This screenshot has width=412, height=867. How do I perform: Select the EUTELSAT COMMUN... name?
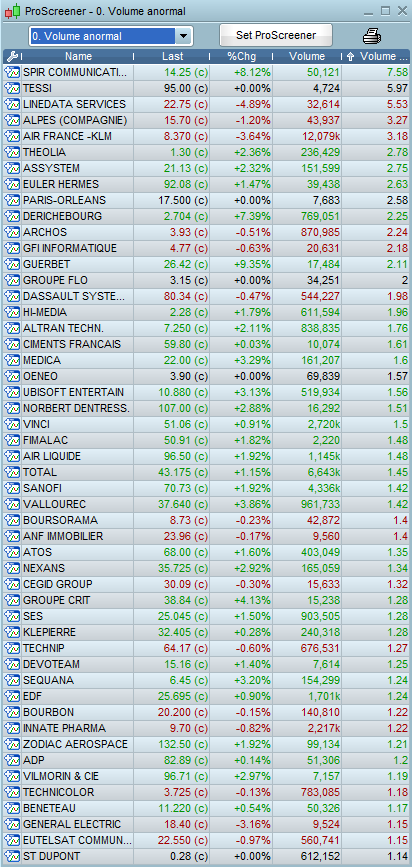pos(77,841)
